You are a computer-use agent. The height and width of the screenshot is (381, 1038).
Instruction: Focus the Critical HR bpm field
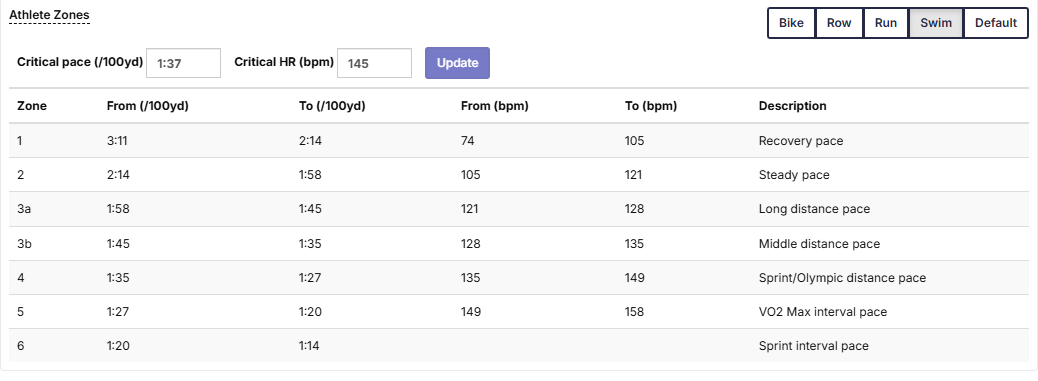click(375, 63)
